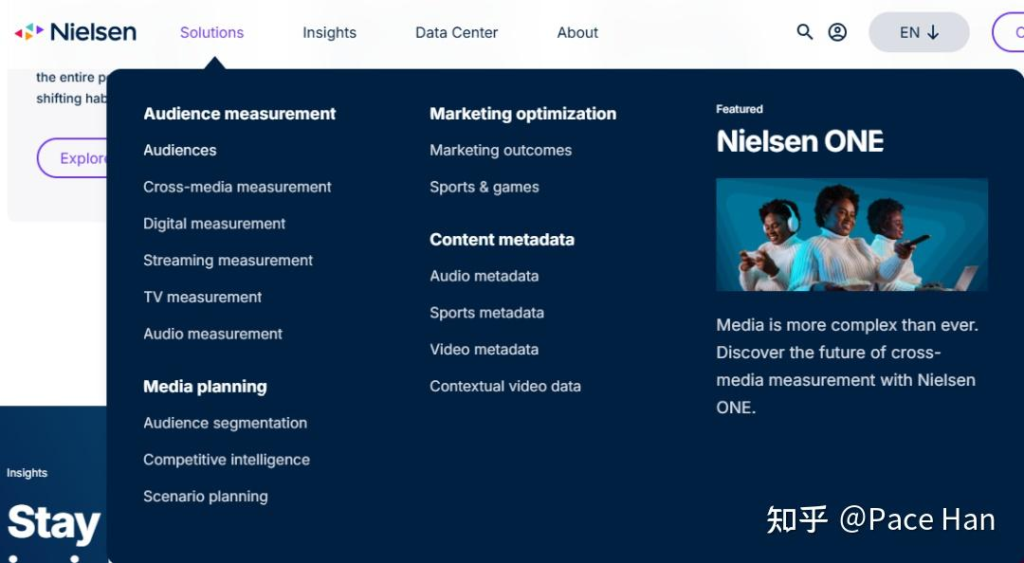
Task: Open Cross-media measurement
Action: pyautogui.click(x=237, y=187)
